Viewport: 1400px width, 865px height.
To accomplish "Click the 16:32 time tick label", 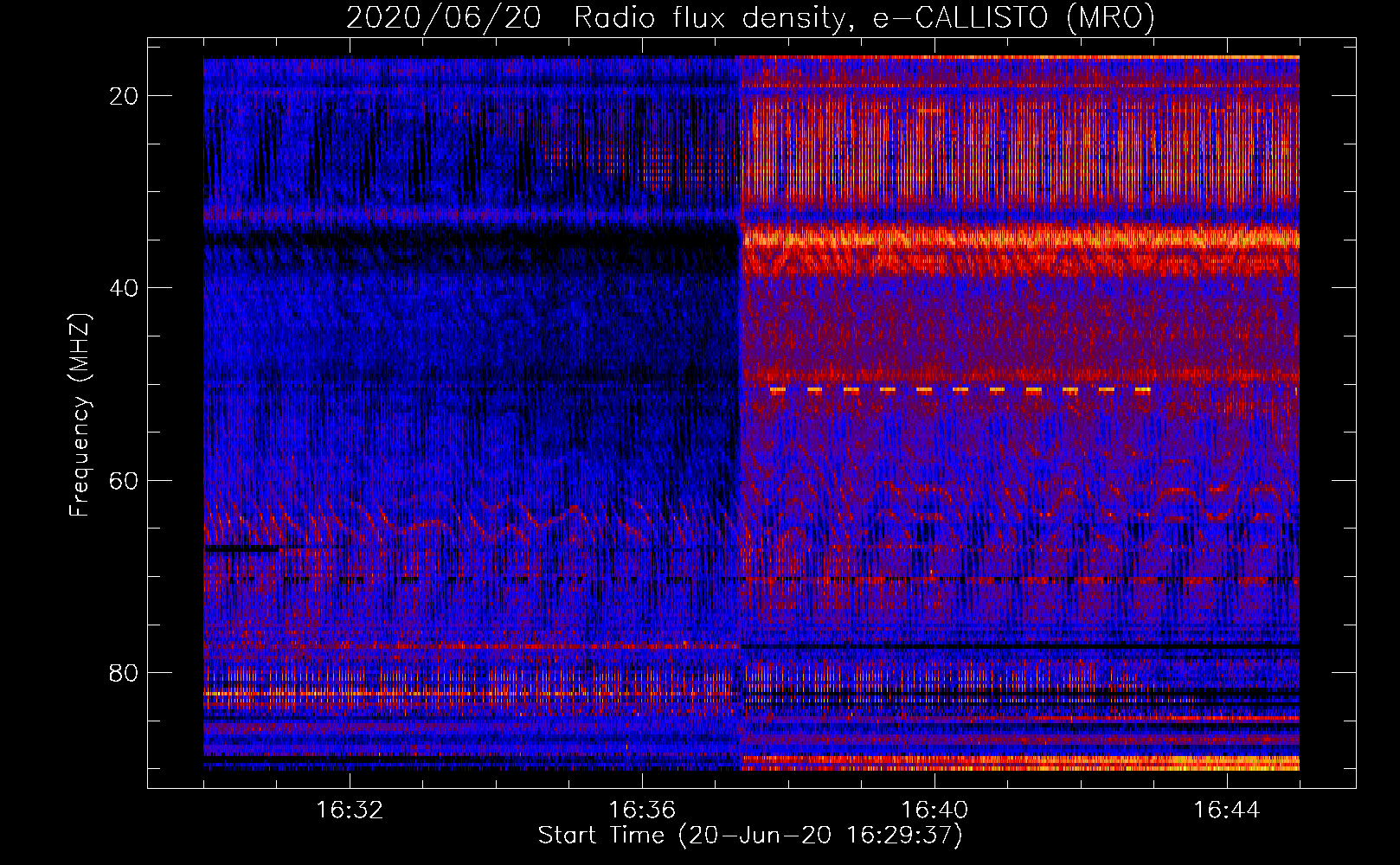I will [350, 810].
